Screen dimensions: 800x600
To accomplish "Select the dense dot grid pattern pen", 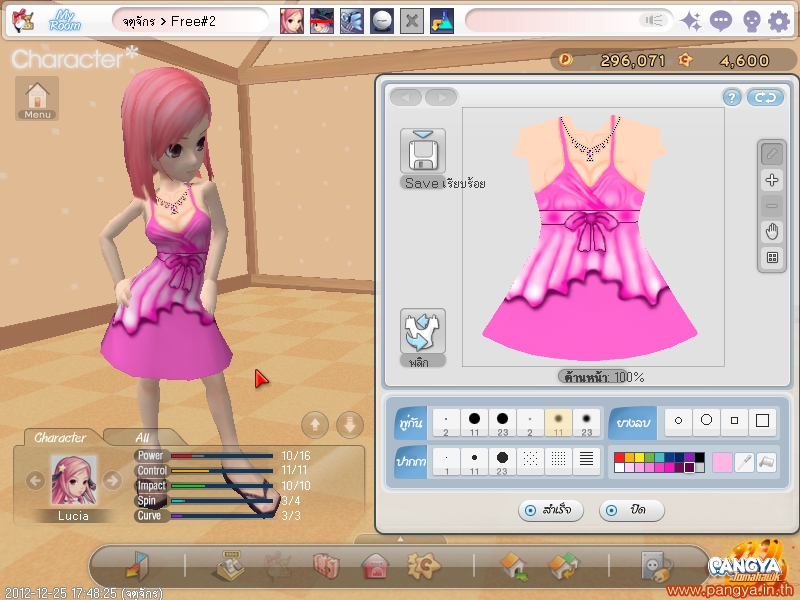I will click(x=559, y=462).
